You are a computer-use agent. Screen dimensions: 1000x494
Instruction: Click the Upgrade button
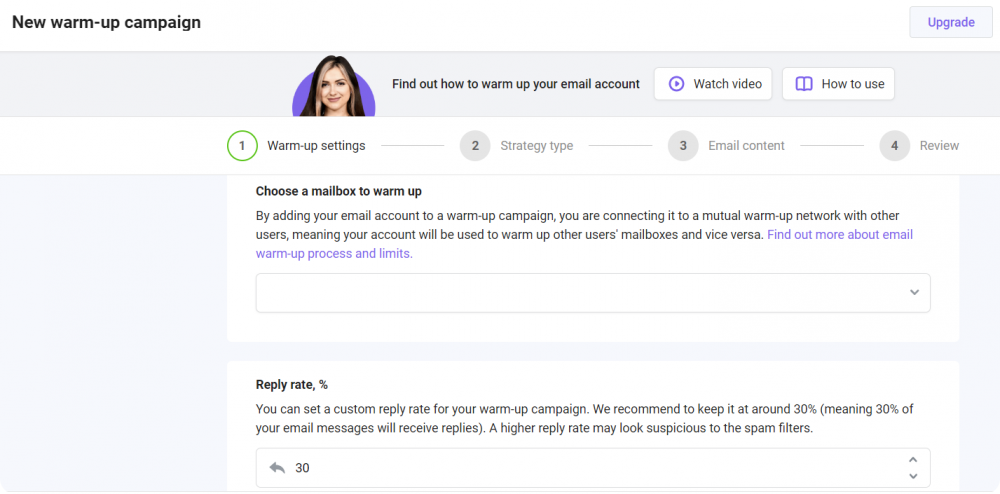click(x=951, y=23)
